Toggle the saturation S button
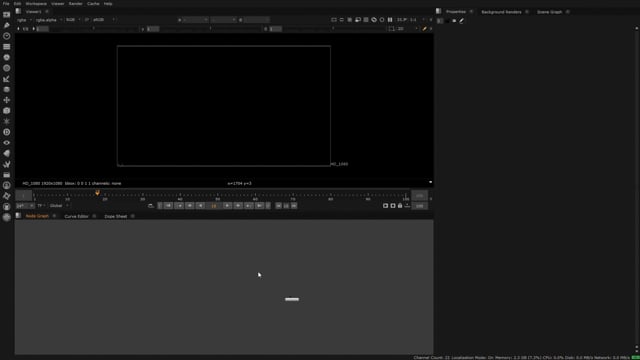The image size is (640, 360). click(x=265, y=29)
